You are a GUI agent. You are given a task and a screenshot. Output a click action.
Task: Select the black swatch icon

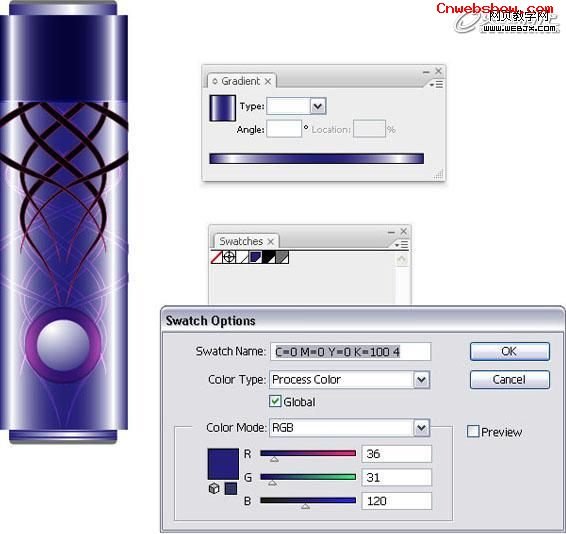[x=269, y=257]
